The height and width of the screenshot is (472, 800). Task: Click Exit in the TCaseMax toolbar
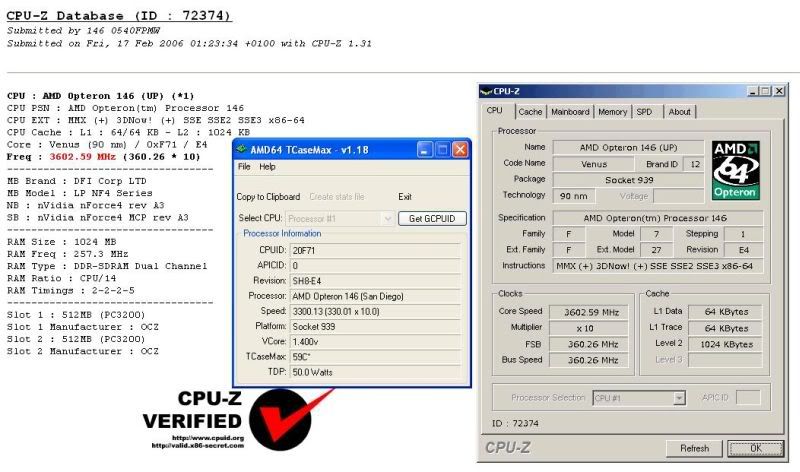tap(405, 197)
